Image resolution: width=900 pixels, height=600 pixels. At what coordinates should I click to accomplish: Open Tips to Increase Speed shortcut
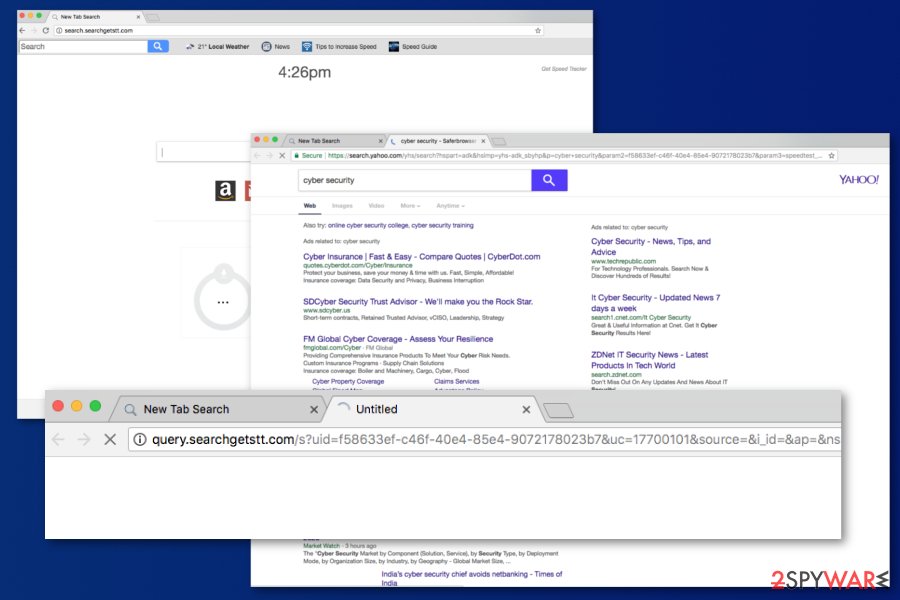tap(339, 47)
